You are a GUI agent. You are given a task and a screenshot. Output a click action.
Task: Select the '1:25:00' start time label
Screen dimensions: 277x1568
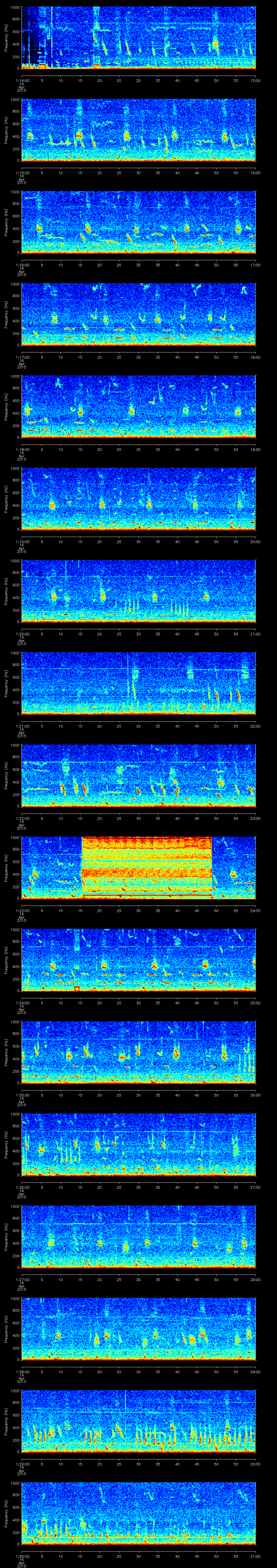22,1095
